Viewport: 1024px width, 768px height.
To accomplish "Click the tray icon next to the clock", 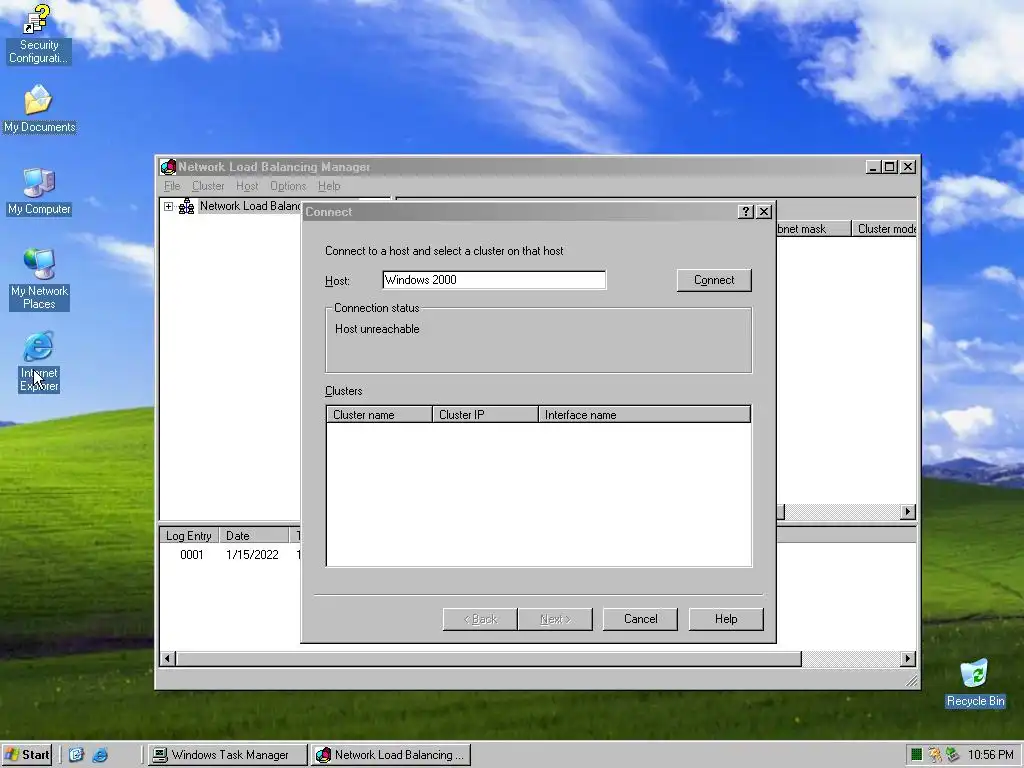I will [952, 755].
